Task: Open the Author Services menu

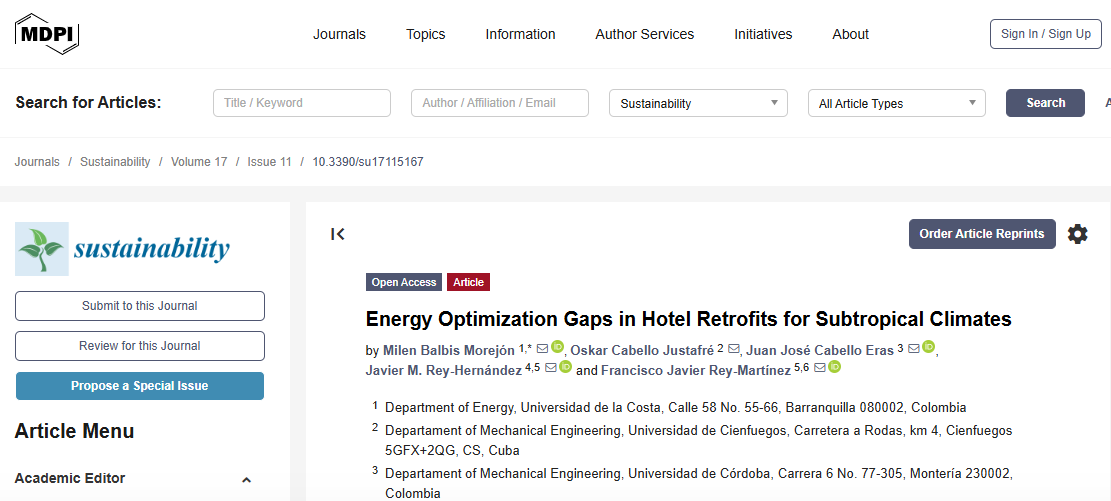Action: pyautogui.click(x=644, y=34)
